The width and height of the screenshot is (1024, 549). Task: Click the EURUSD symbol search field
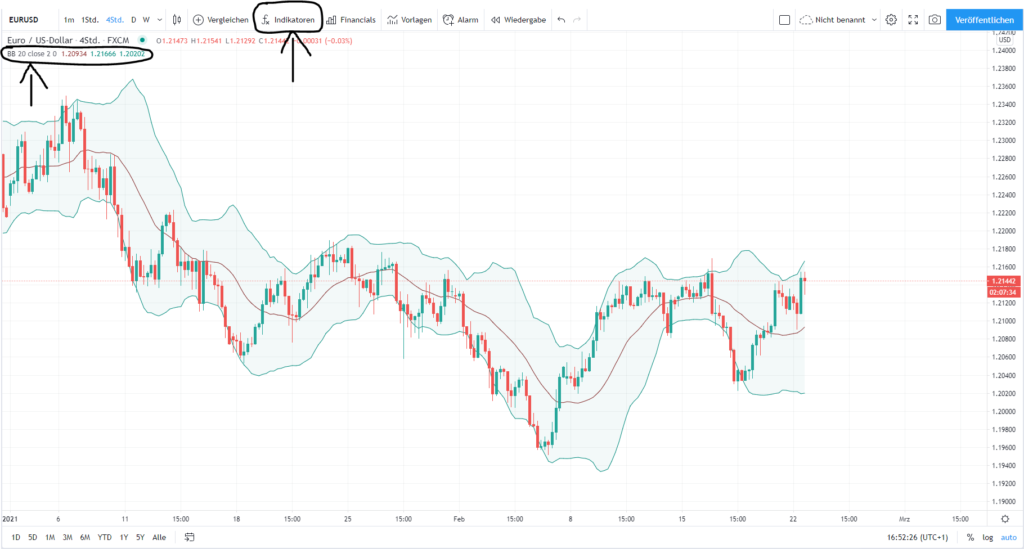tap(24, 19)
